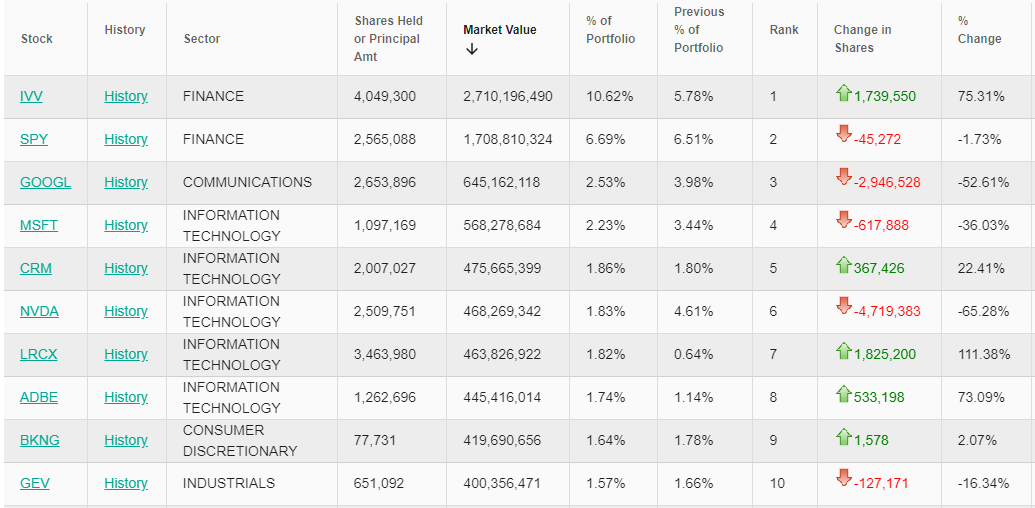
Task: Click the red down arrow in GOOGL row
Action: [x=843, y=178]
